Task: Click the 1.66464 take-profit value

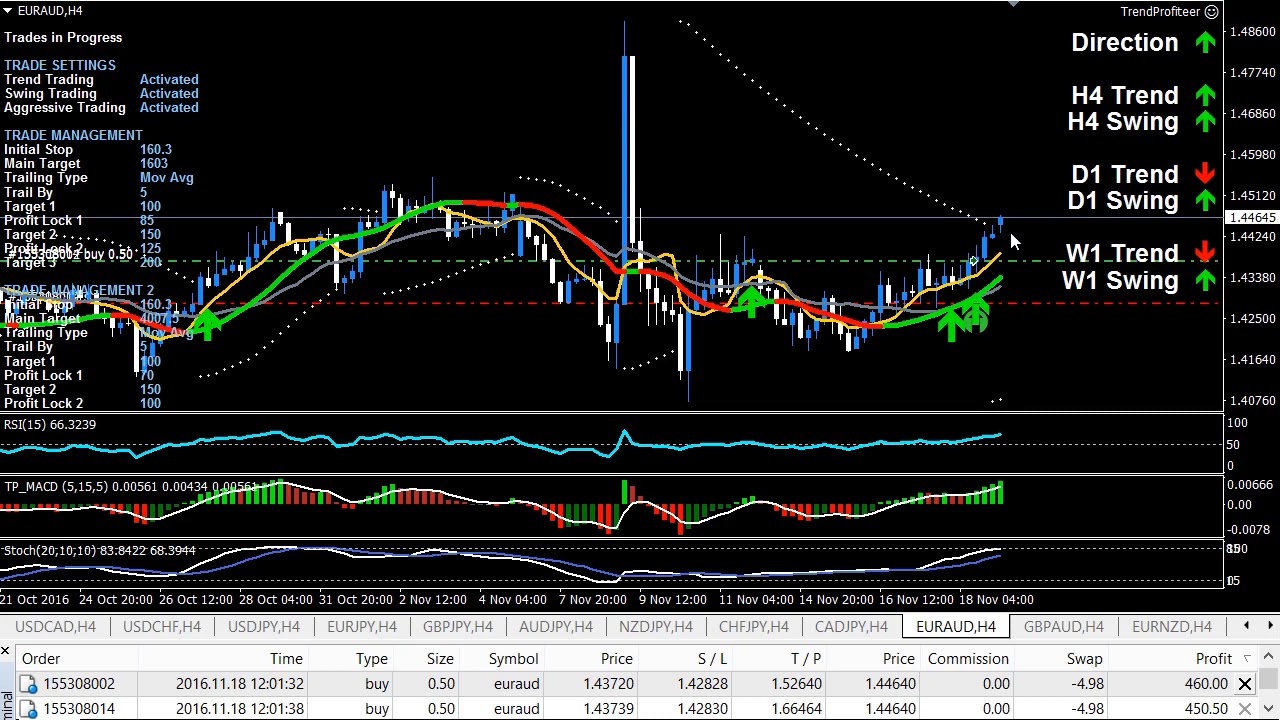Action: click(x=797, y=709)
